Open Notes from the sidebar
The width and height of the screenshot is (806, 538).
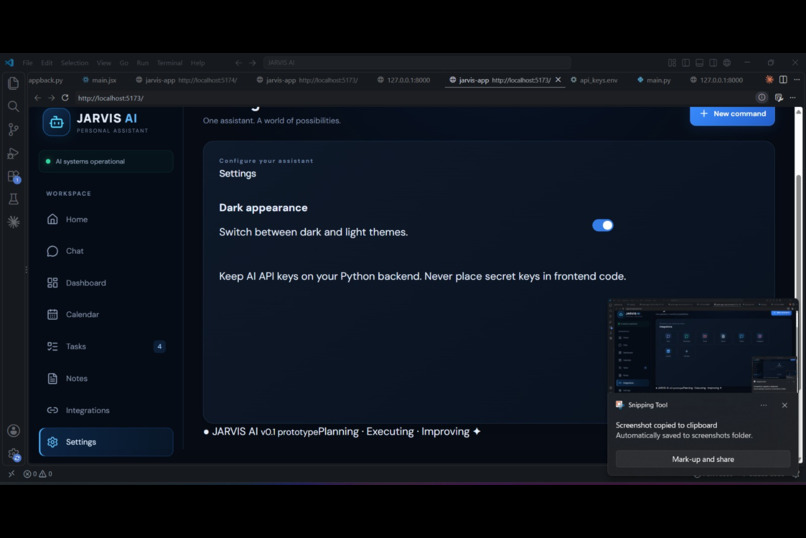click(x=106, y=378)
